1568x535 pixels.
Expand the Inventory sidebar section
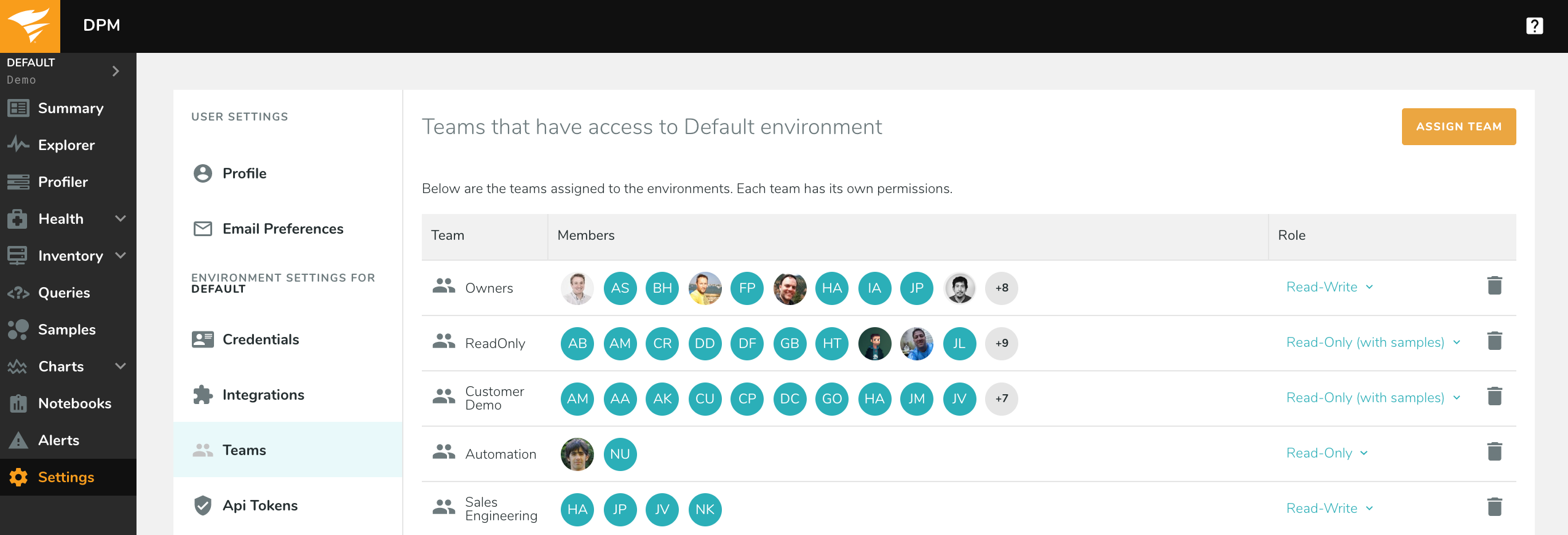(121, 256)
